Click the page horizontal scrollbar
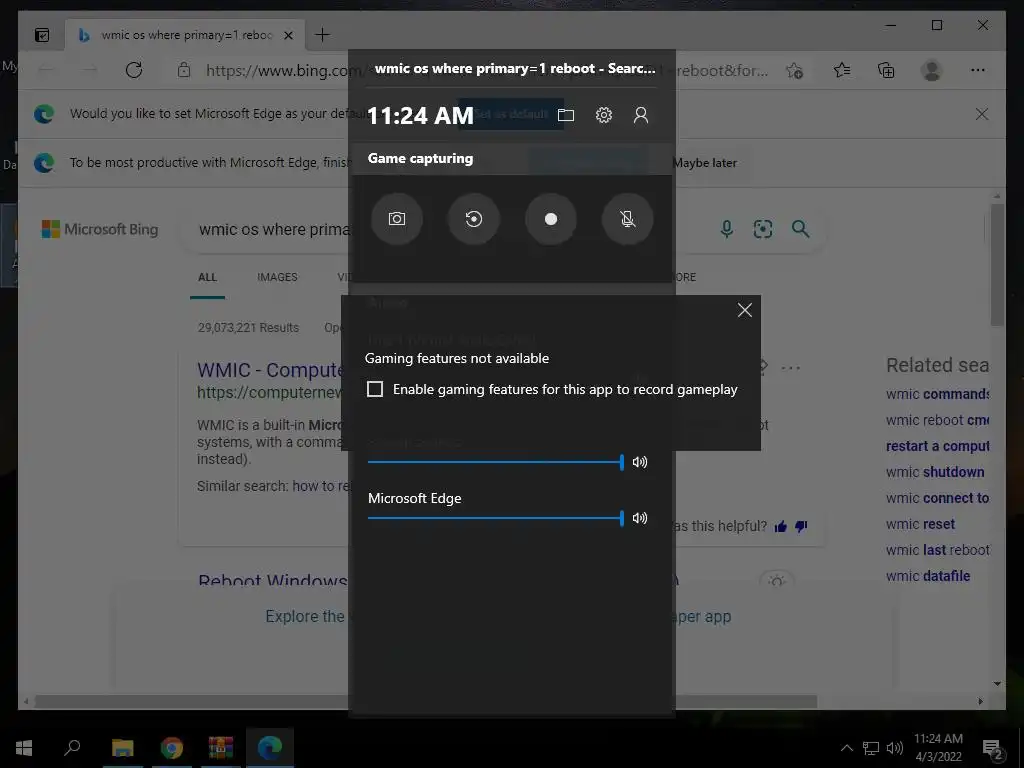The width and height of the screenshot is (1024, 768). (x=426, y=701)
